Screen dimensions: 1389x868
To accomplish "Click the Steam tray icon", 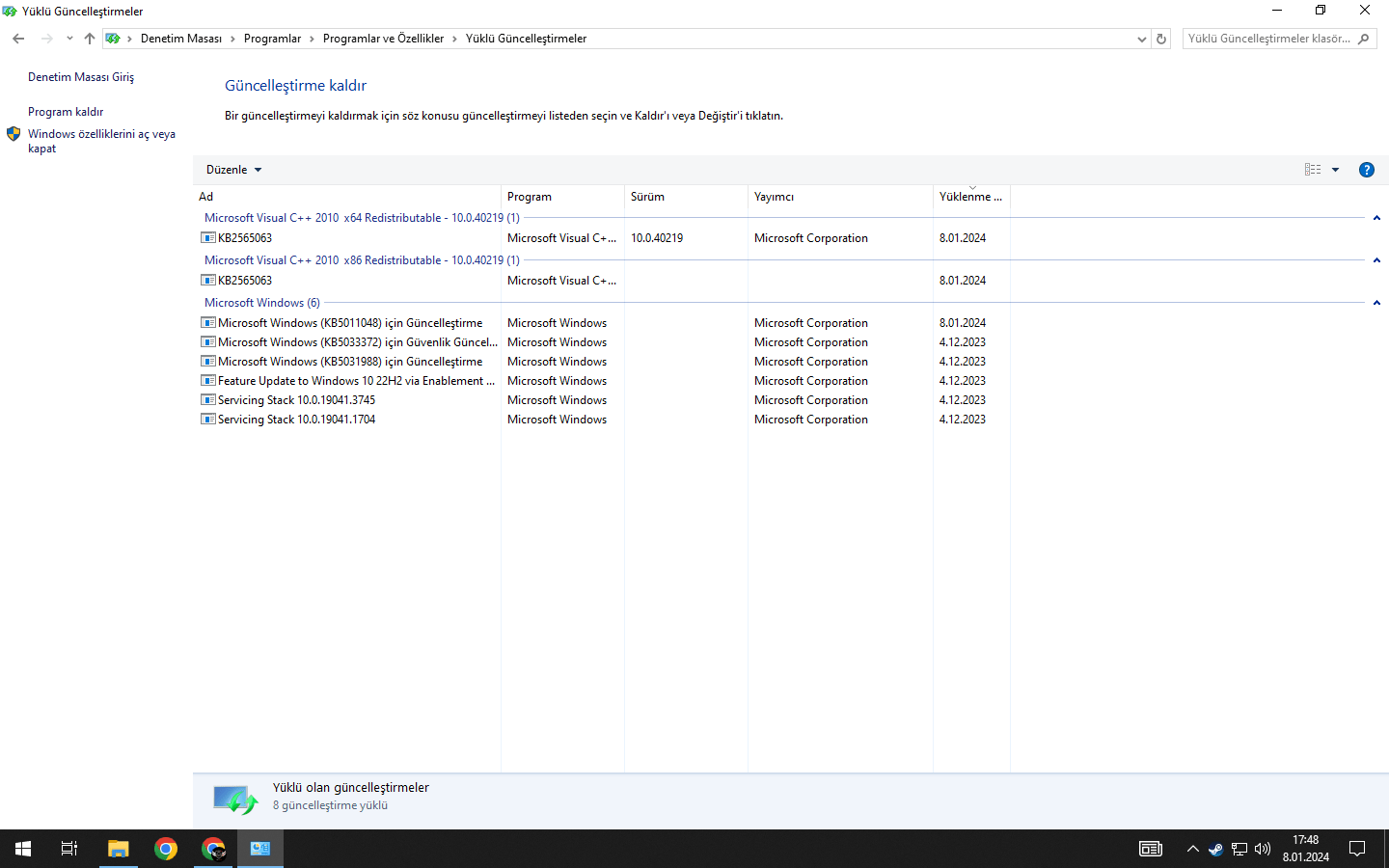I will [x=1215, y=849].
